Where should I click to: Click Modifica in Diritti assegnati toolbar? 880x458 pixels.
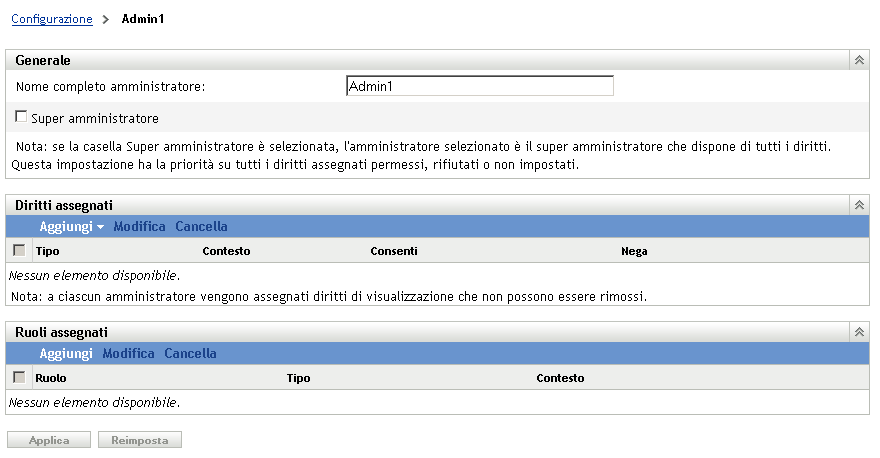pyautogui.click(x=139, y=227)
